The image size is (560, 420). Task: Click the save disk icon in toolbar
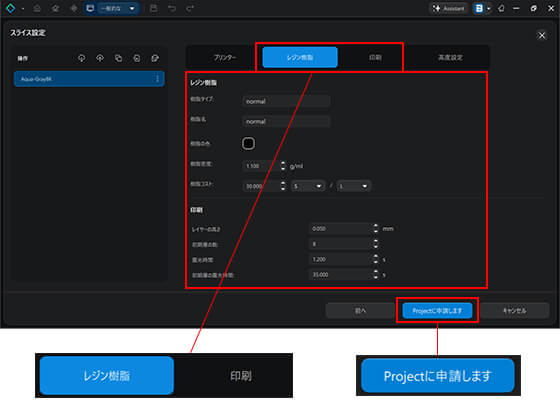tap(154, 8)
